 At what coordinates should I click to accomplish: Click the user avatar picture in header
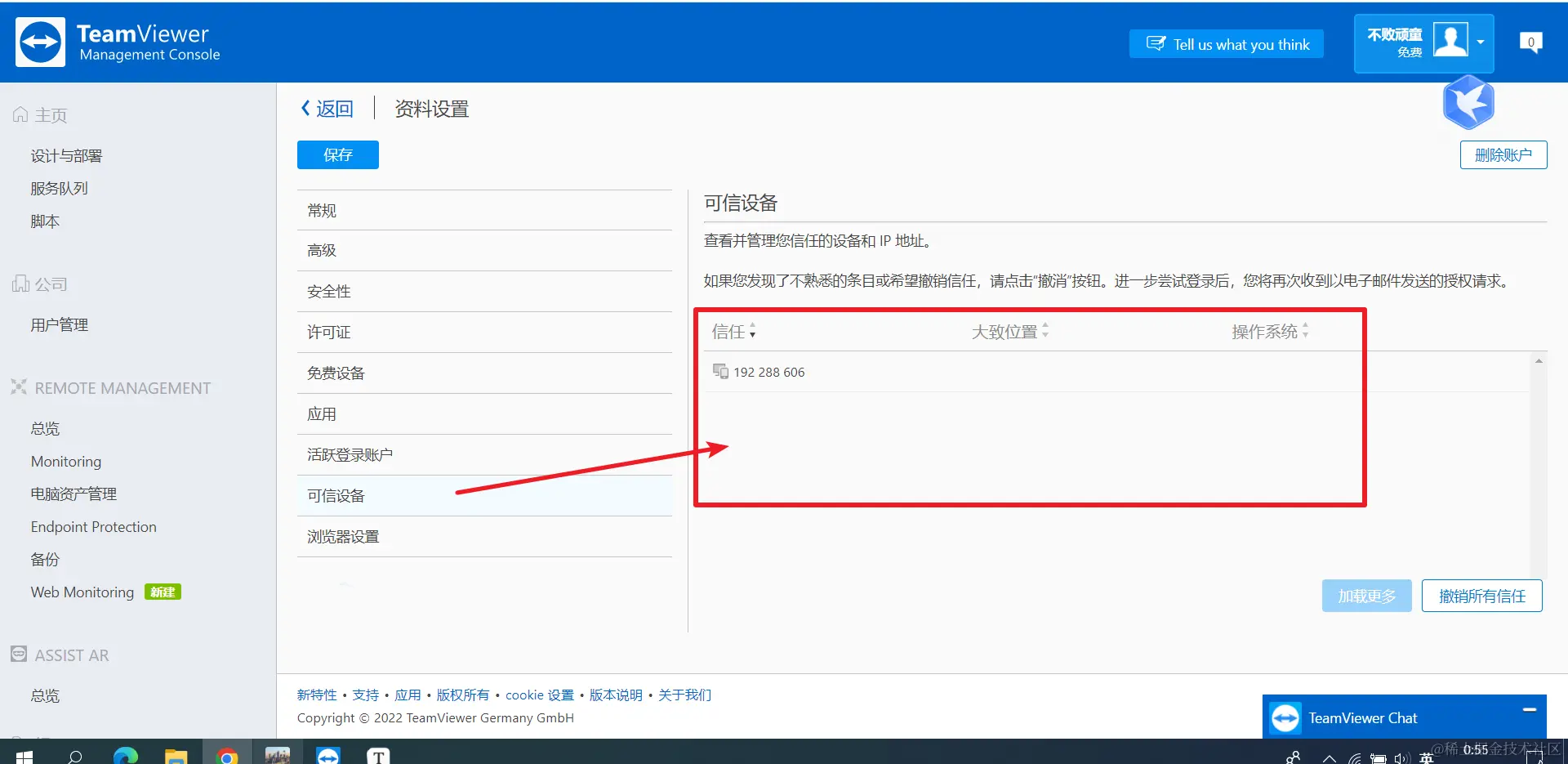pos(1450,39)
